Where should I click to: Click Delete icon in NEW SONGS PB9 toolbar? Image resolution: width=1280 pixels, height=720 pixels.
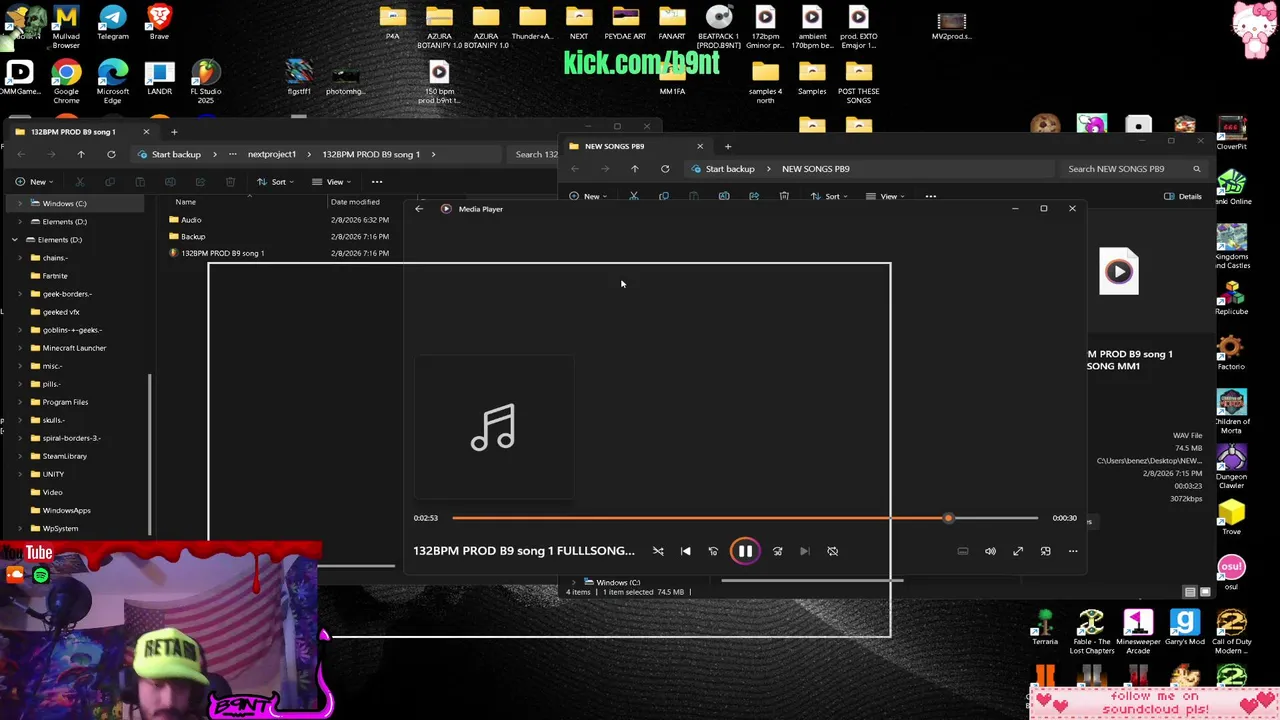(784, 196)
